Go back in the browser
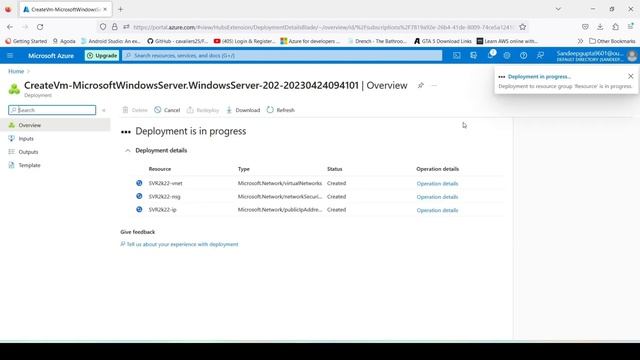The image size is (640, 360). (10, 27)
